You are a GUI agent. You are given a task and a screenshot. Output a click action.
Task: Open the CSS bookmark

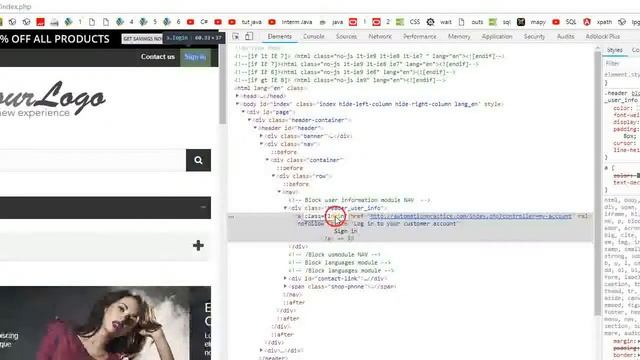[x=408, y=22]
